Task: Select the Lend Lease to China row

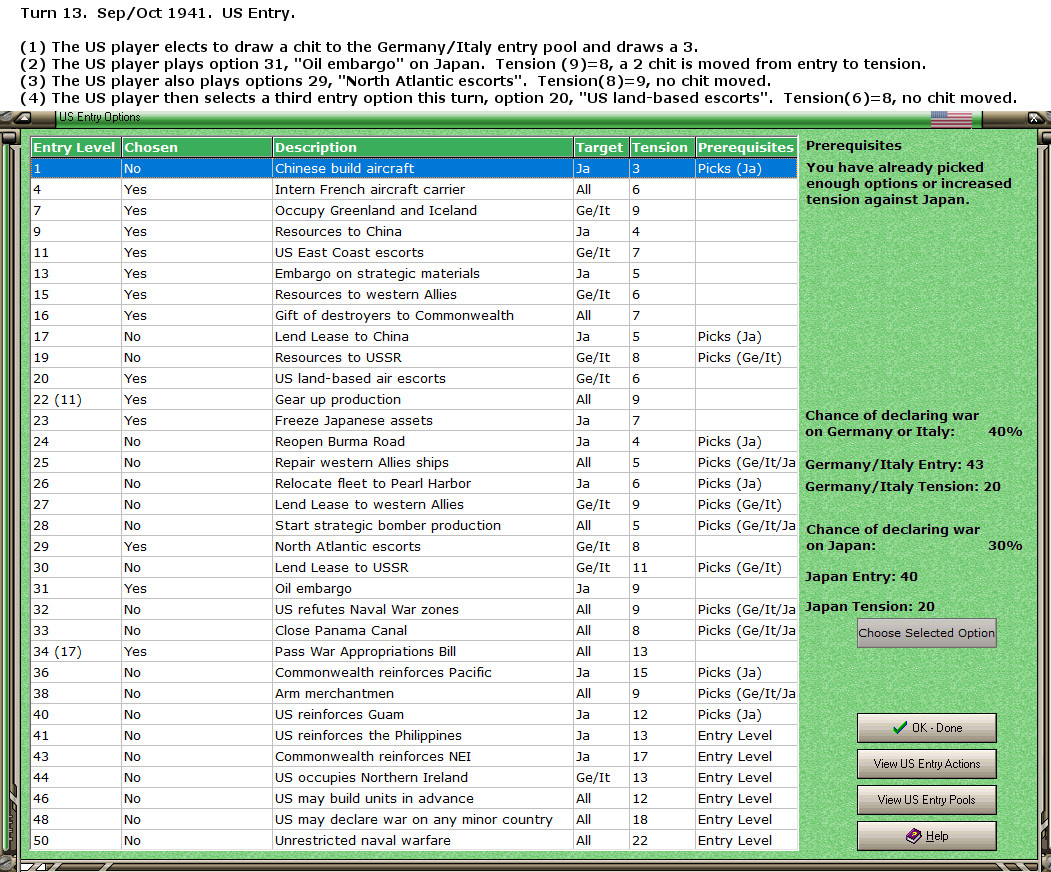Action: point(414,336)
